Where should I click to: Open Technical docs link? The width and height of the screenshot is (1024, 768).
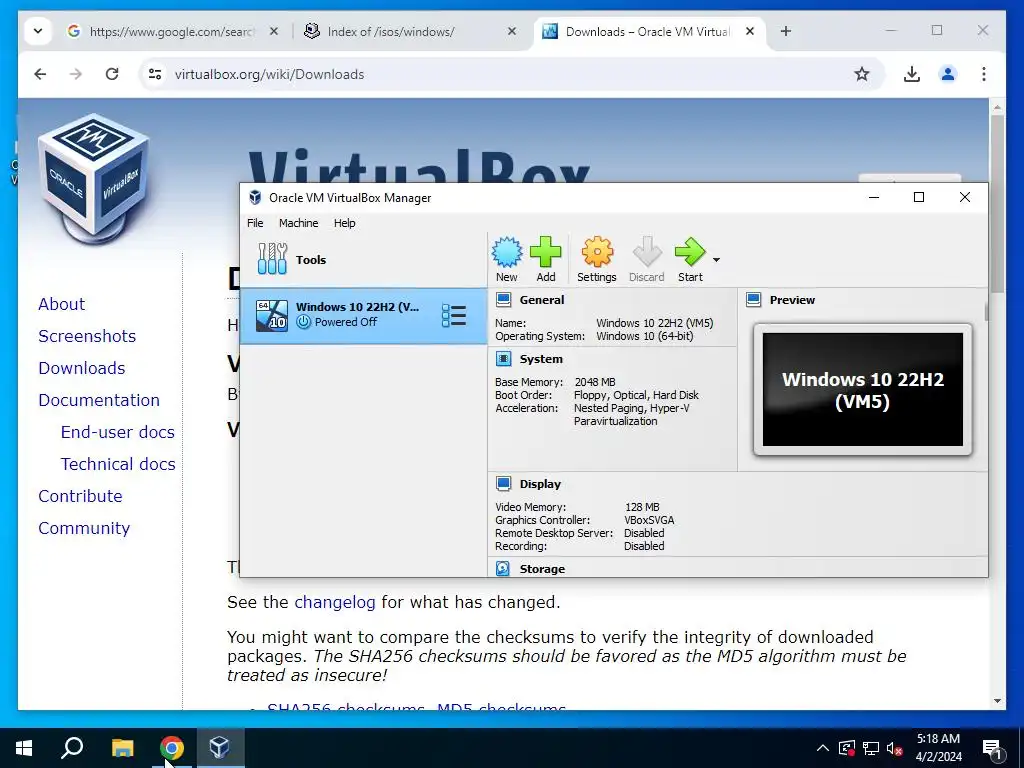(118, 464)
